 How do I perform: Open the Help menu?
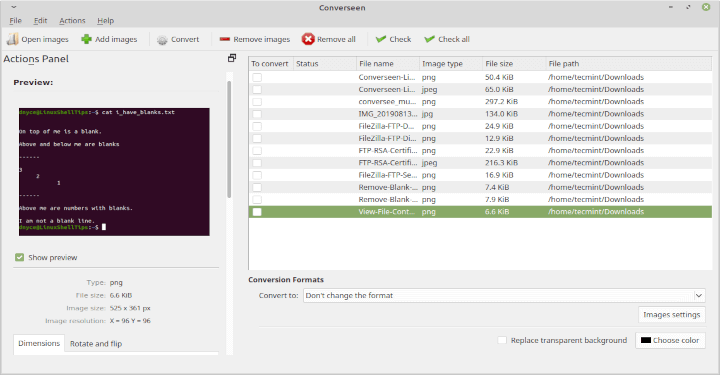point(106,21)
